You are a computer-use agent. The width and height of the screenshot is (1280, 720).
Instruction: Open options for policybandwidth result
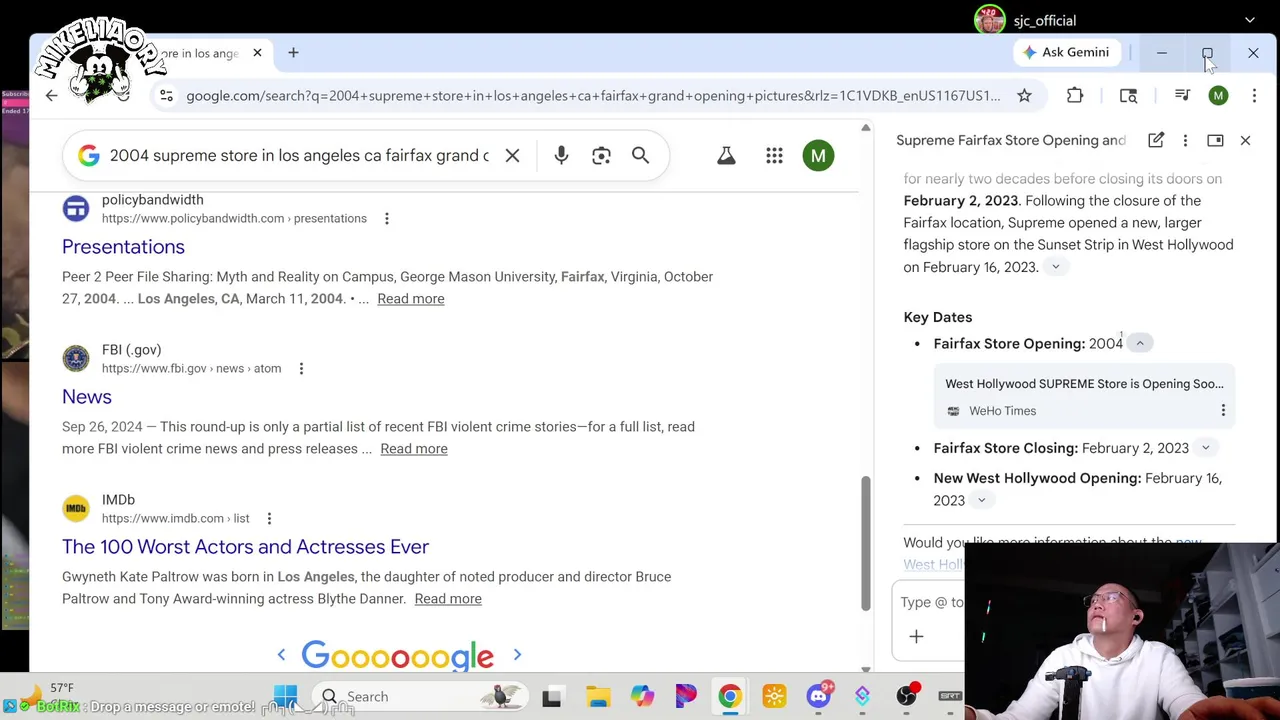386,219
